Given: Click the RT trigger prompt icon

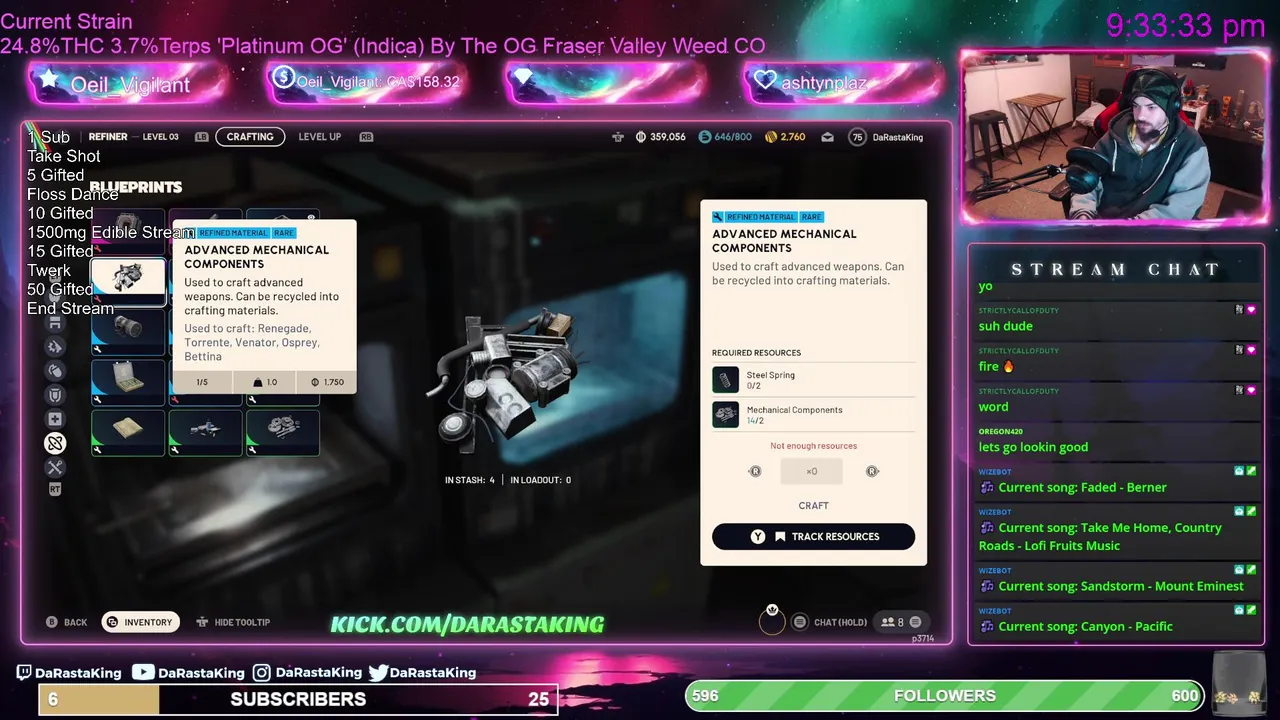Looking at the screenshot, I should pyautogui.click(x=55, y=490).
